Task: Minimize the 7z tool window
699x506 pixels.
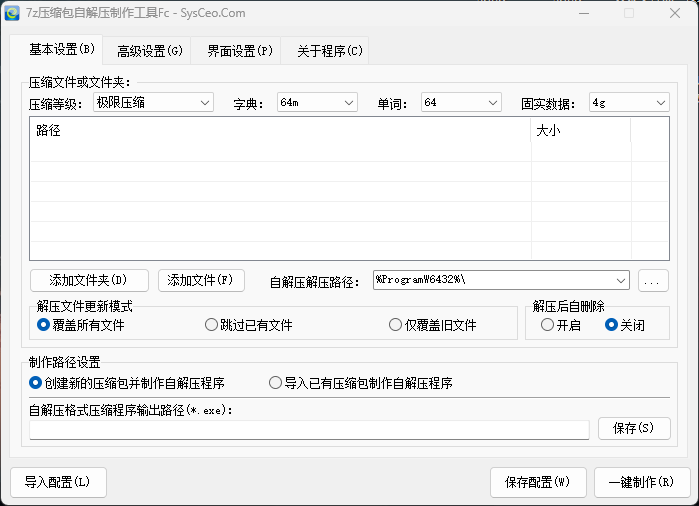Action: 584,13
